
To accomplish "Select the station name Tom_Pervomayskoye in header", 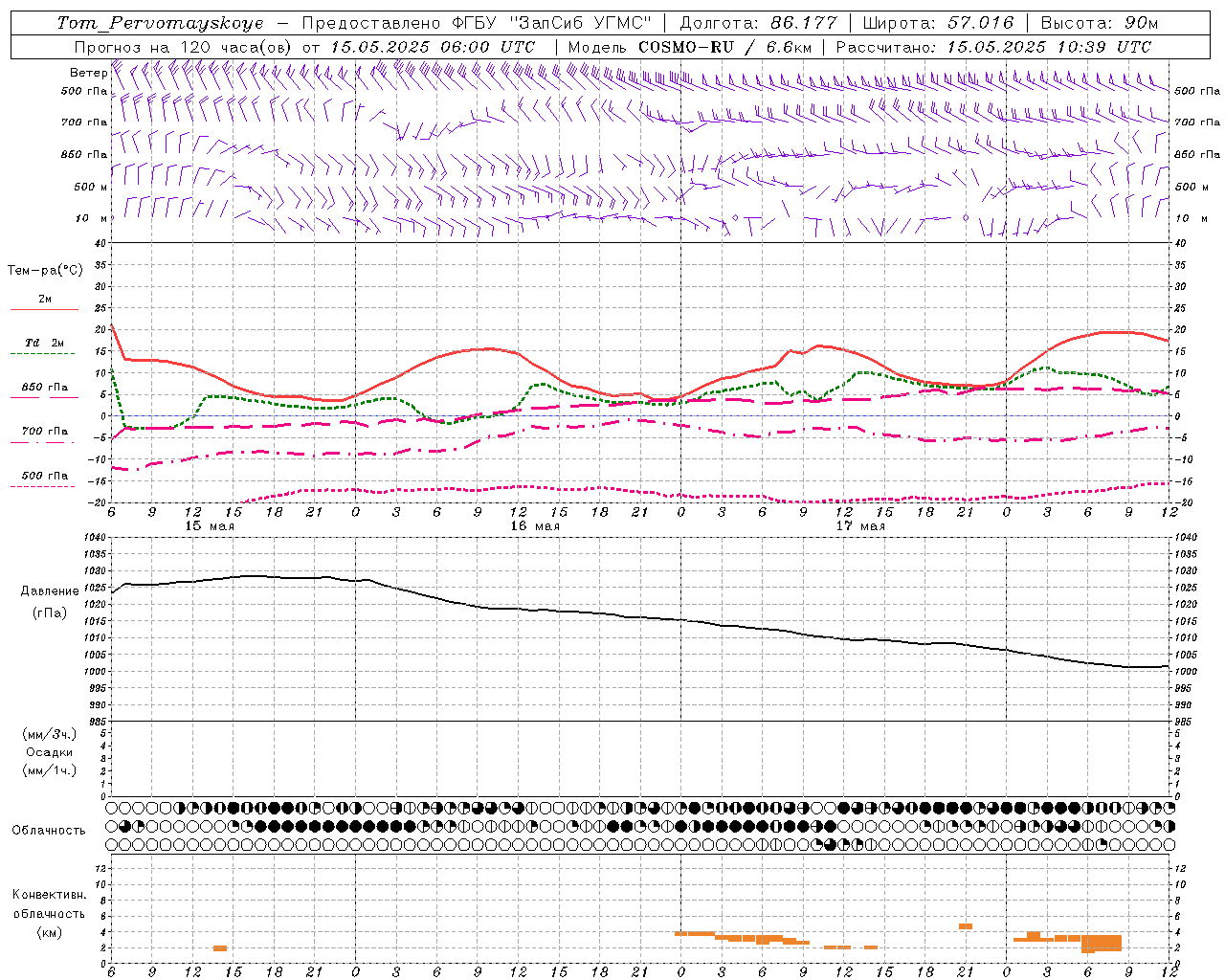I will [160, 23].
